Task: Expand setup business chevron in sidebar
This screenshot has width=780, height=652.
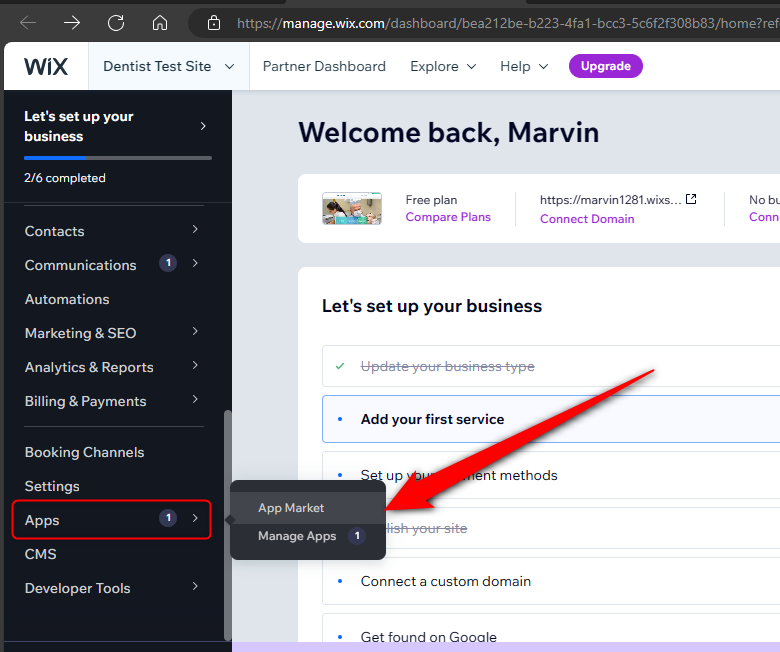Action: tap(203, 126)
